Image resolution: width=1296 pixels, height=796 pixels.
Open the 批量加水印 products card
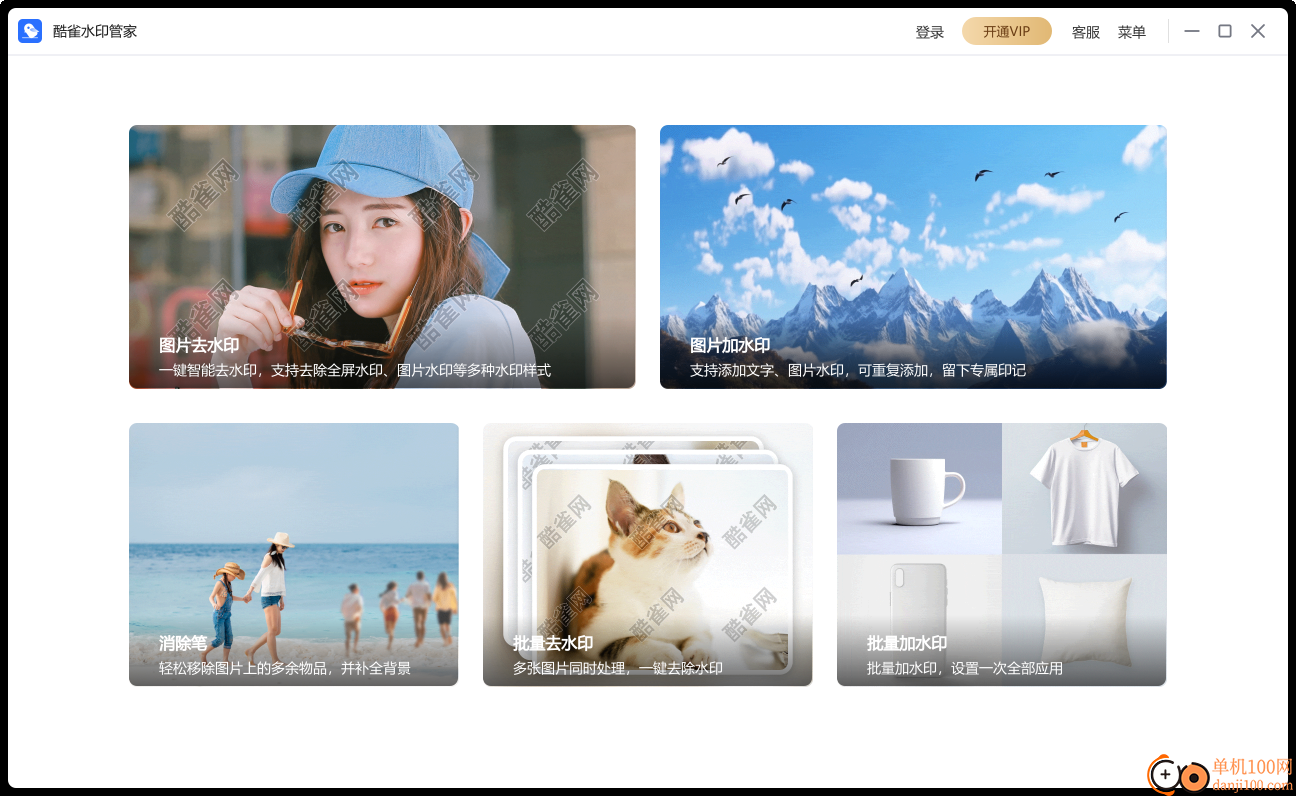(1002, 554)
